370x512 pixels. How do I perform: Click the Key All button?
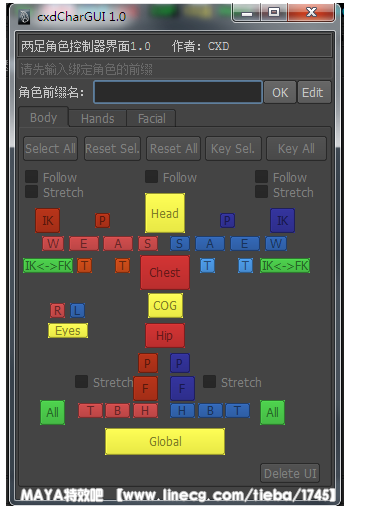[x=296, y=149]
